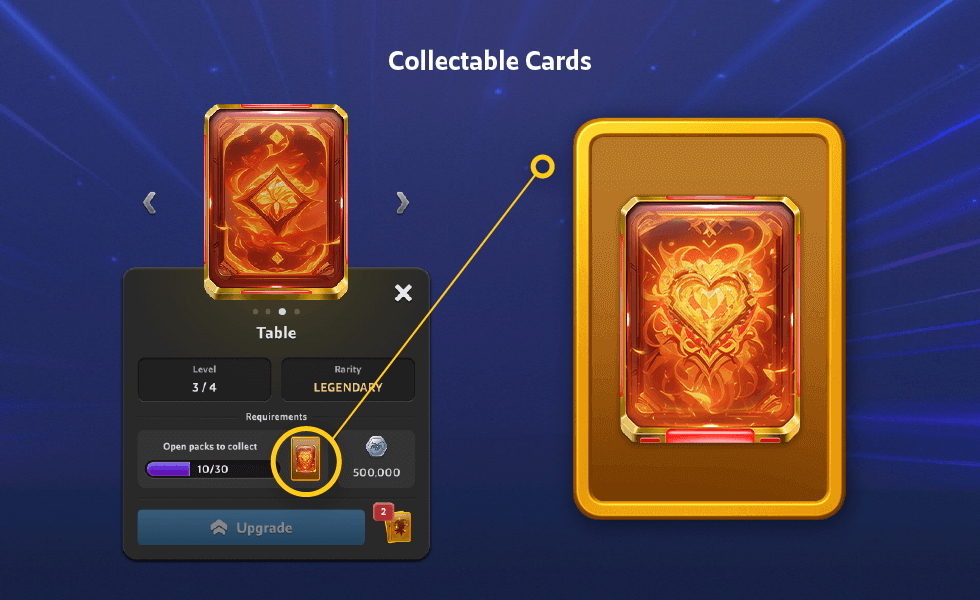Select the active third pagination dot
The height and width of the screenshot is (600, 980).
(282, 311)
